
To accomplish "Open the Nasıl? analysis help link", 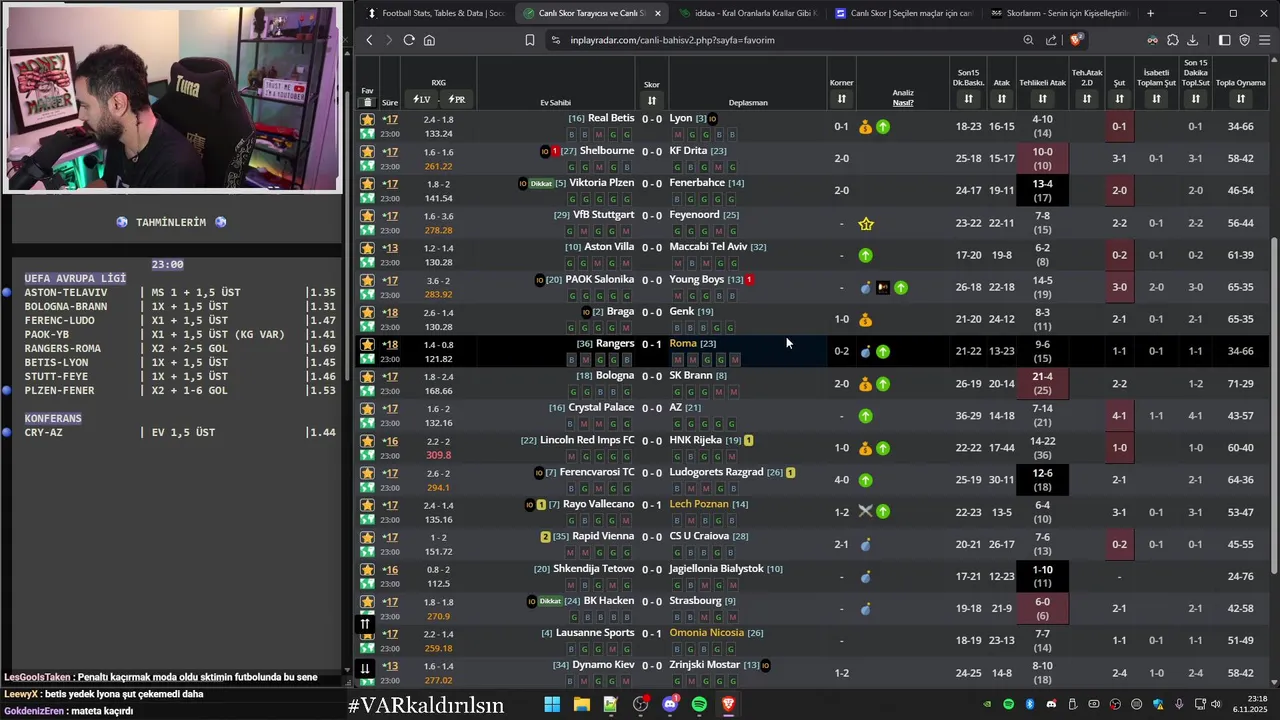I will (x=903, y=102).
